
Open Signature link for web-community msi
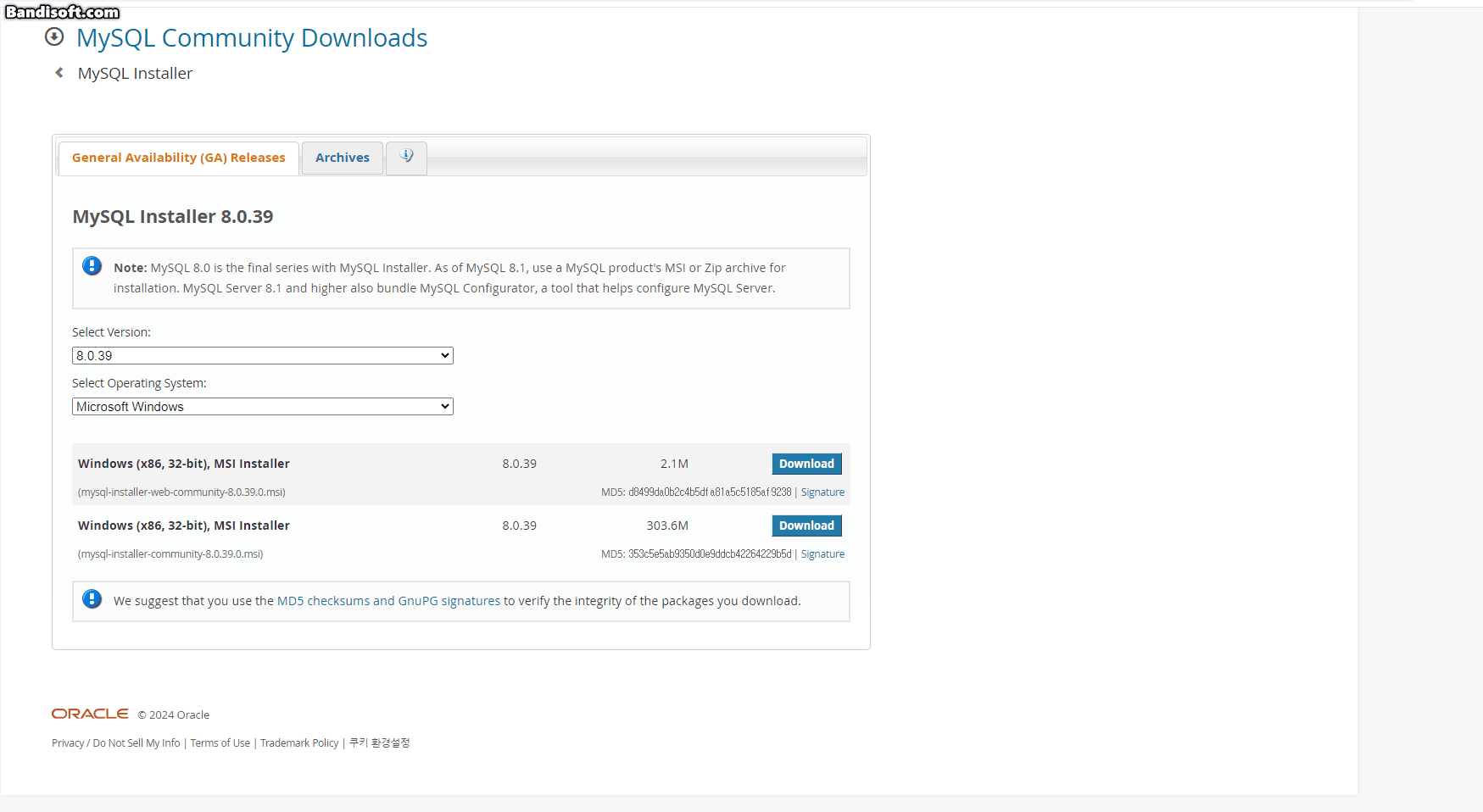click(x=822, y=492)
